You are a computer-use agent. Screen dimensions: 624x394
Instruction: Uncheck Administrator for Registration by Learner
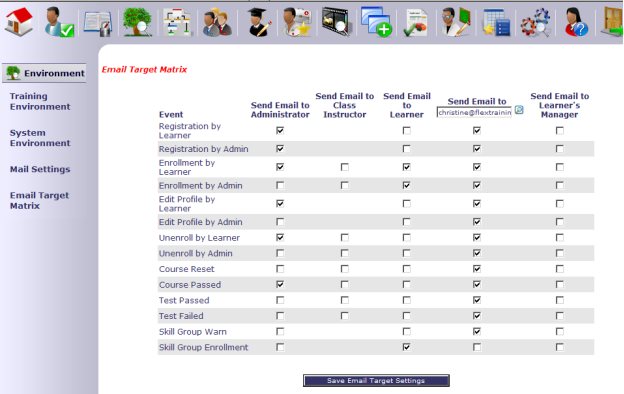click(x=280, y=131)
